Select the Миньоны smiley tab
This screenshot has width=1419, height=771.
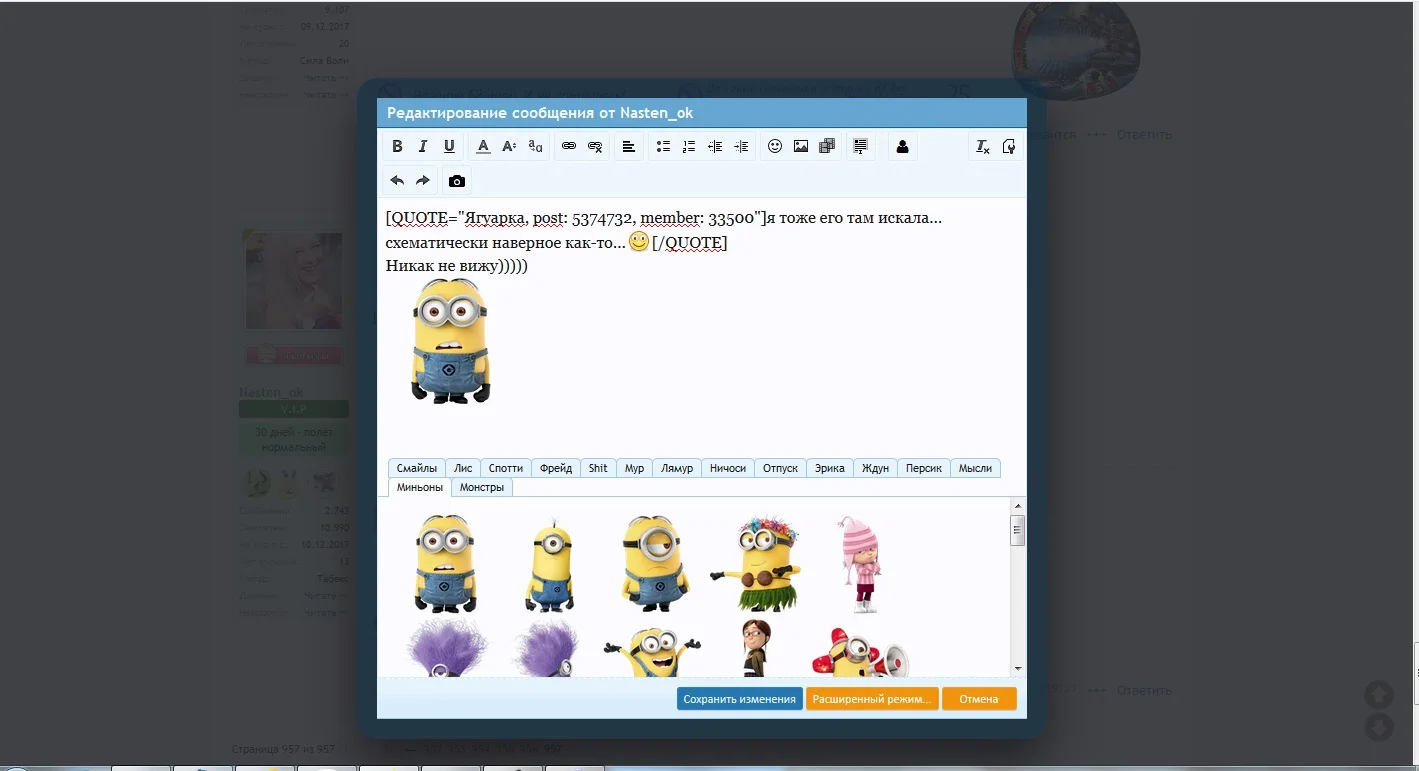tap(420, 487)
